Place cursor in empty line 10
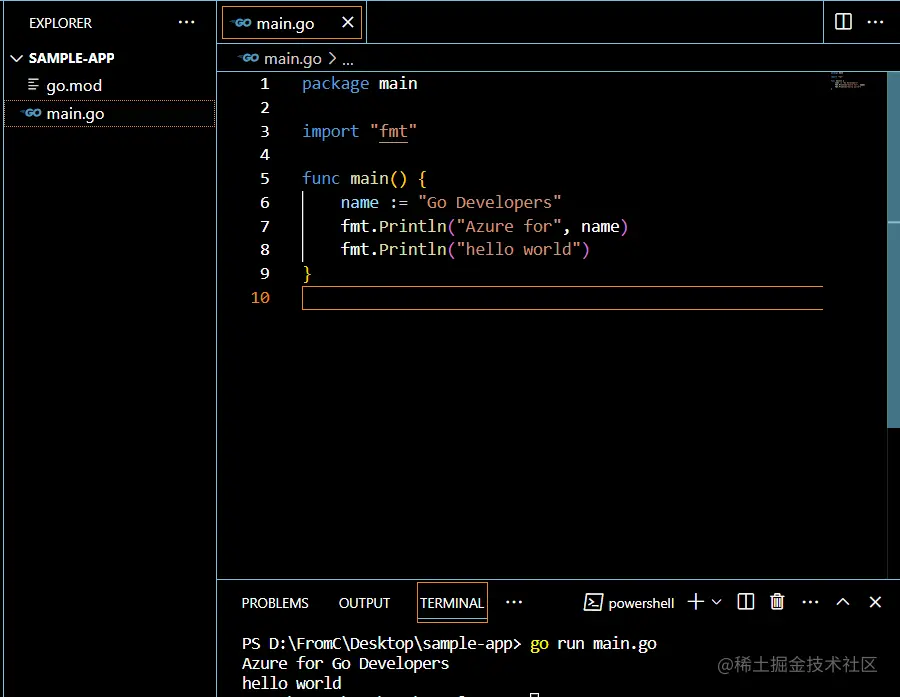The height and width of the screenshot is (697, 900). click(562, 297)
